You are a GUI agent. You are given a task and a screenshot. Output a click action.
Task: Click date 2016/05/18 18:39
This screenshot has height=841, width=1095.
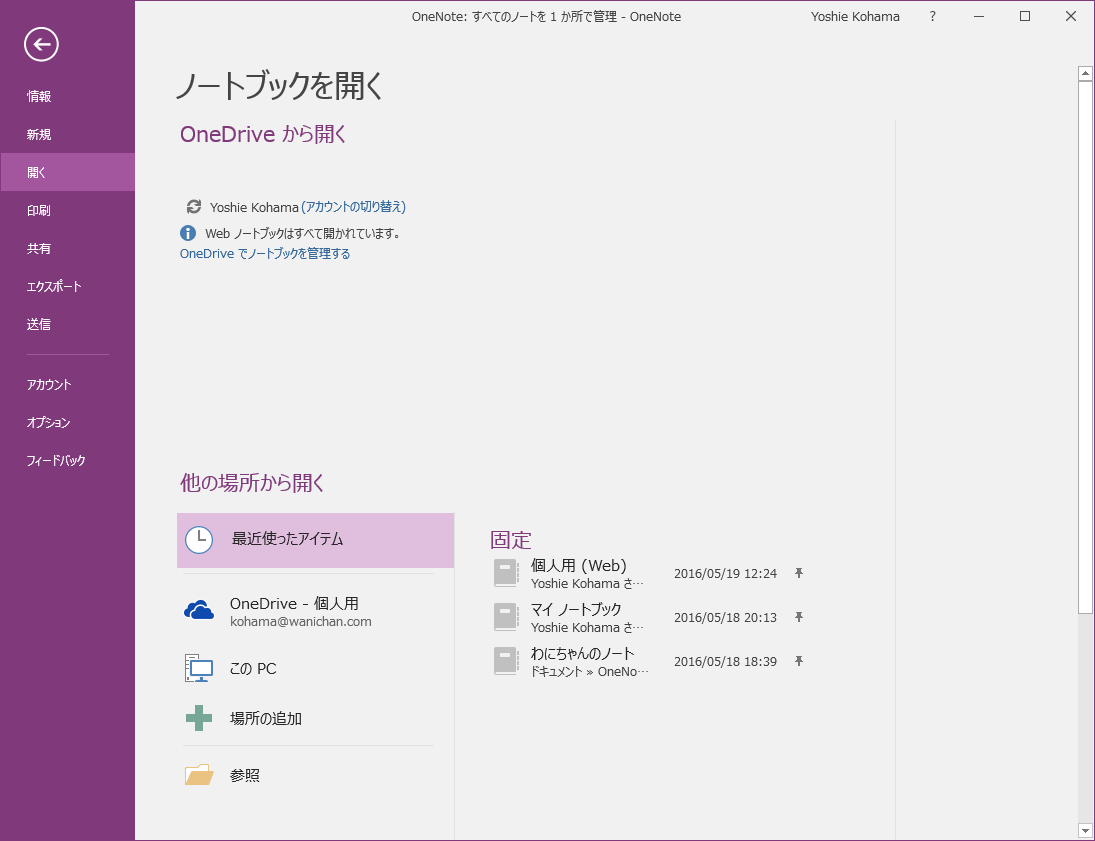pos(725,661)
